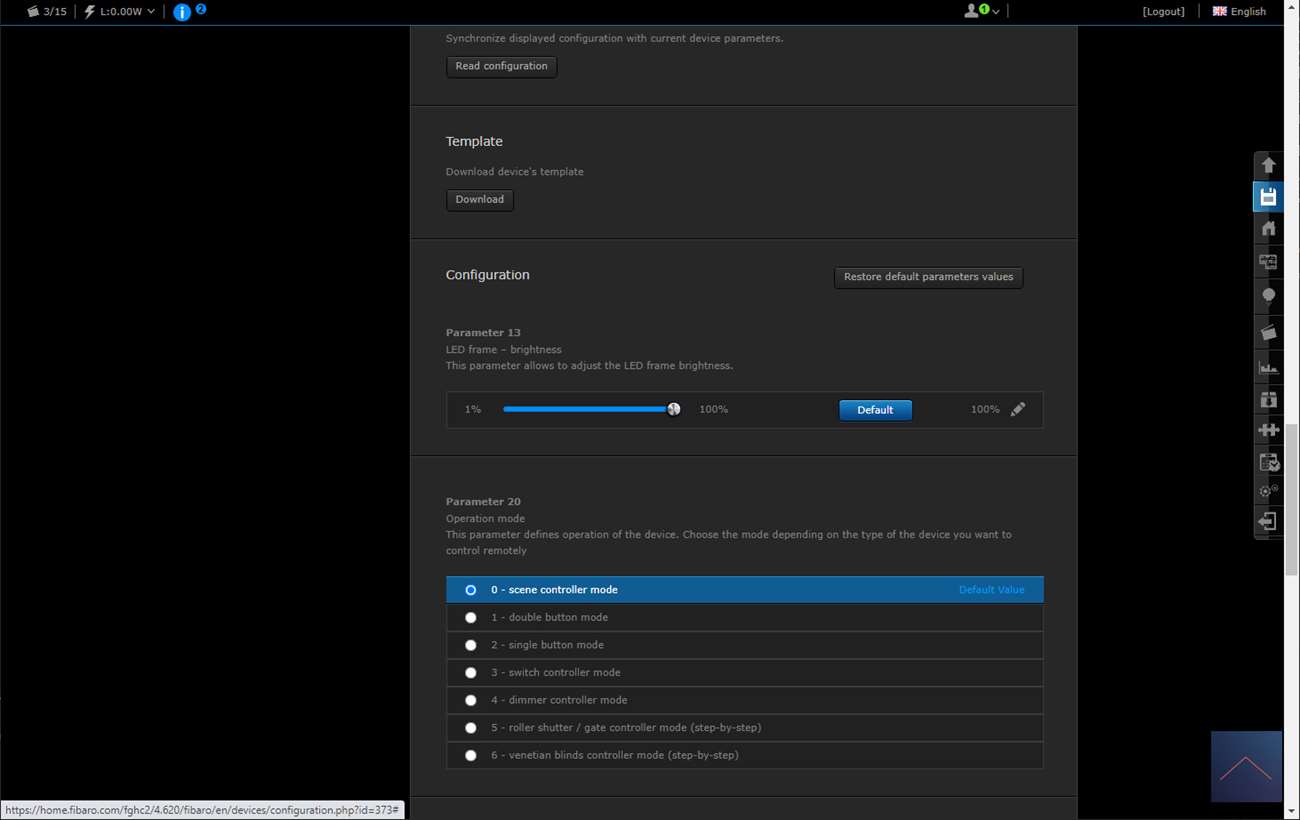This screenshot has width=1300, height=820.
Task: Open the home icon in right sidebar
Action: point(1268,229)
